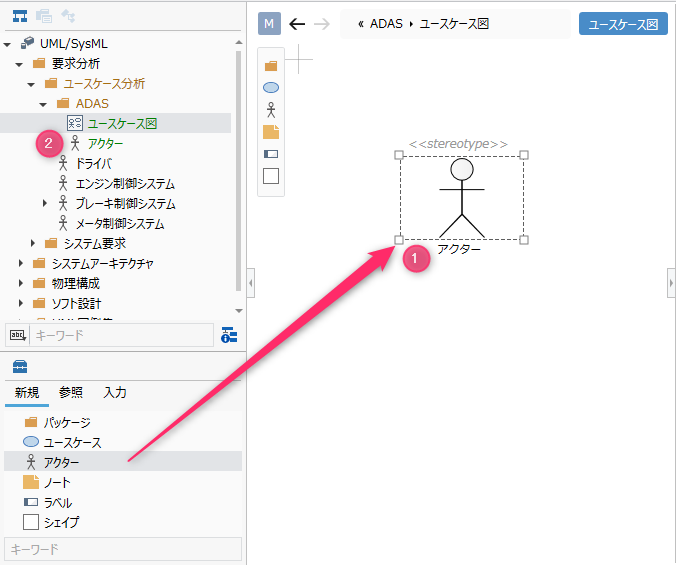Screen dimensions: 676x565
Task: Click the toolbox panel icon
Action: pos(20,366)
